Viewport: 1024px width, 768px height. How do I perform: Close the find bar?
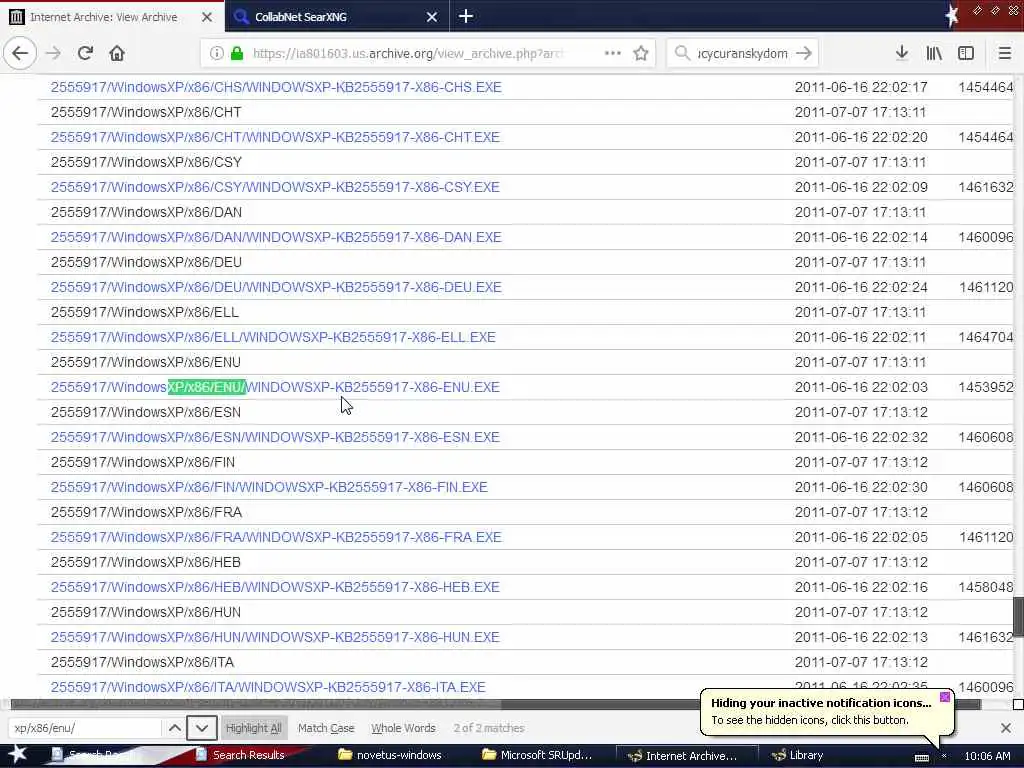click(1006, 728)
